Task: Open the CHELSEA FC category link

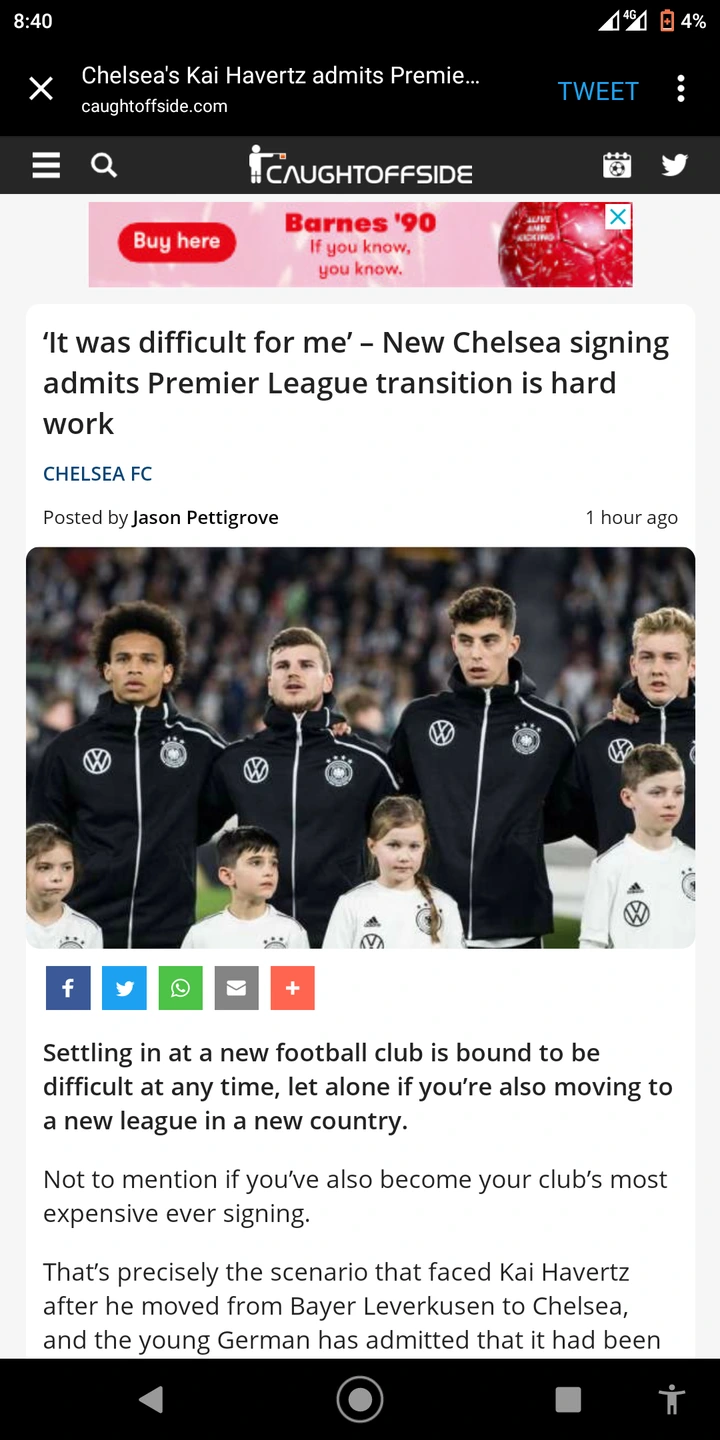Action: [97, 474]
